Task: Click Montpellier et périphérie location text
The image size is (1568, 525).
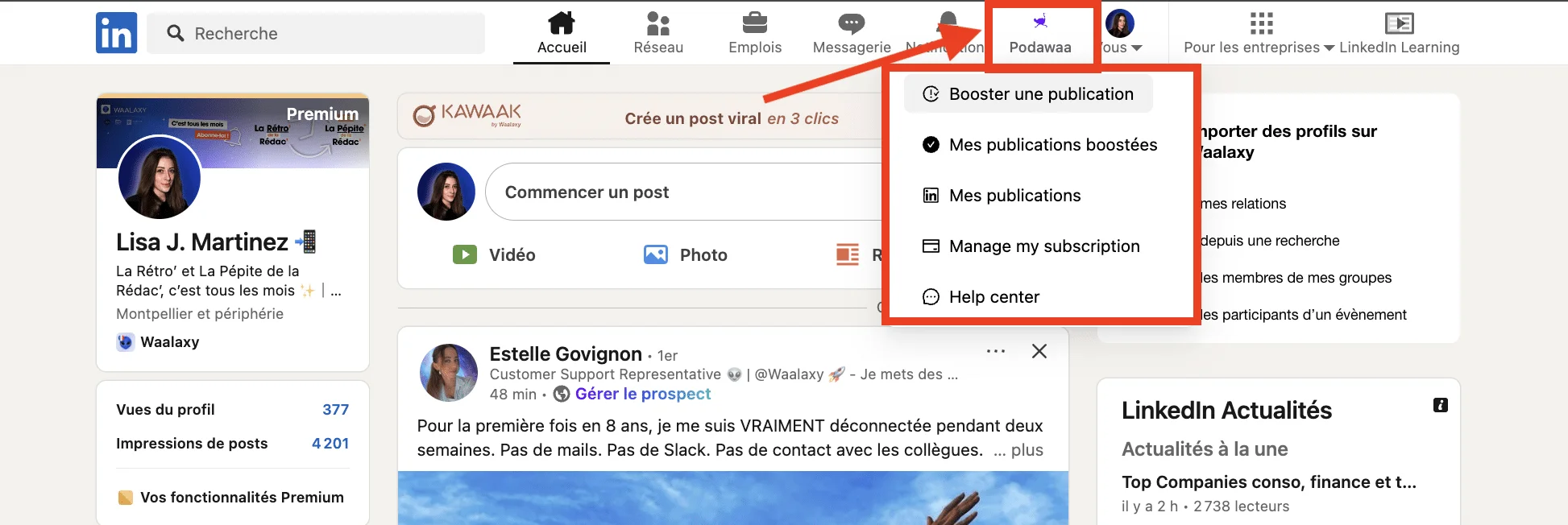Action: point(200,314)
